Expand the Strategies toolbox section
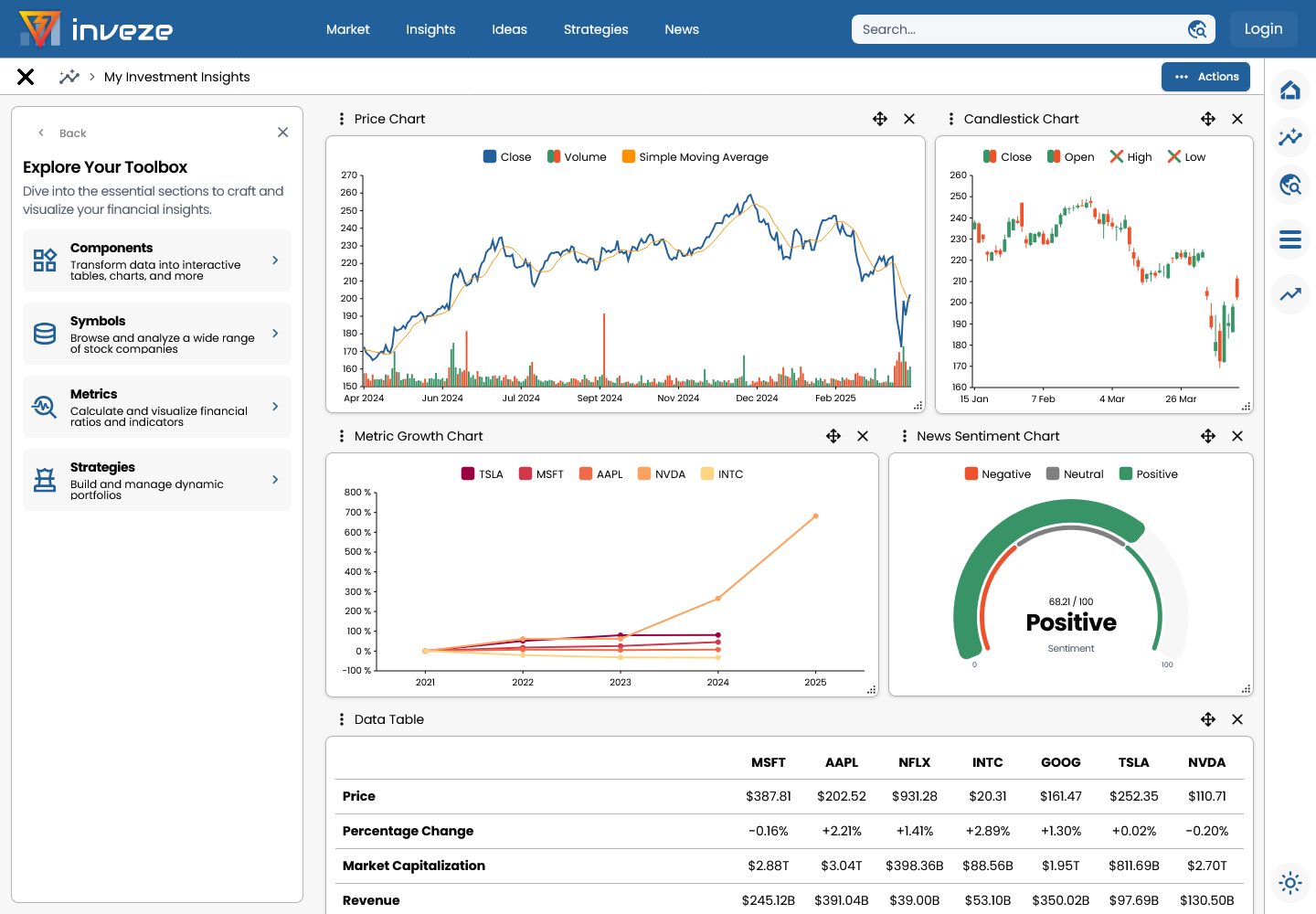The image size is (1316, 914). coord(157,480)
